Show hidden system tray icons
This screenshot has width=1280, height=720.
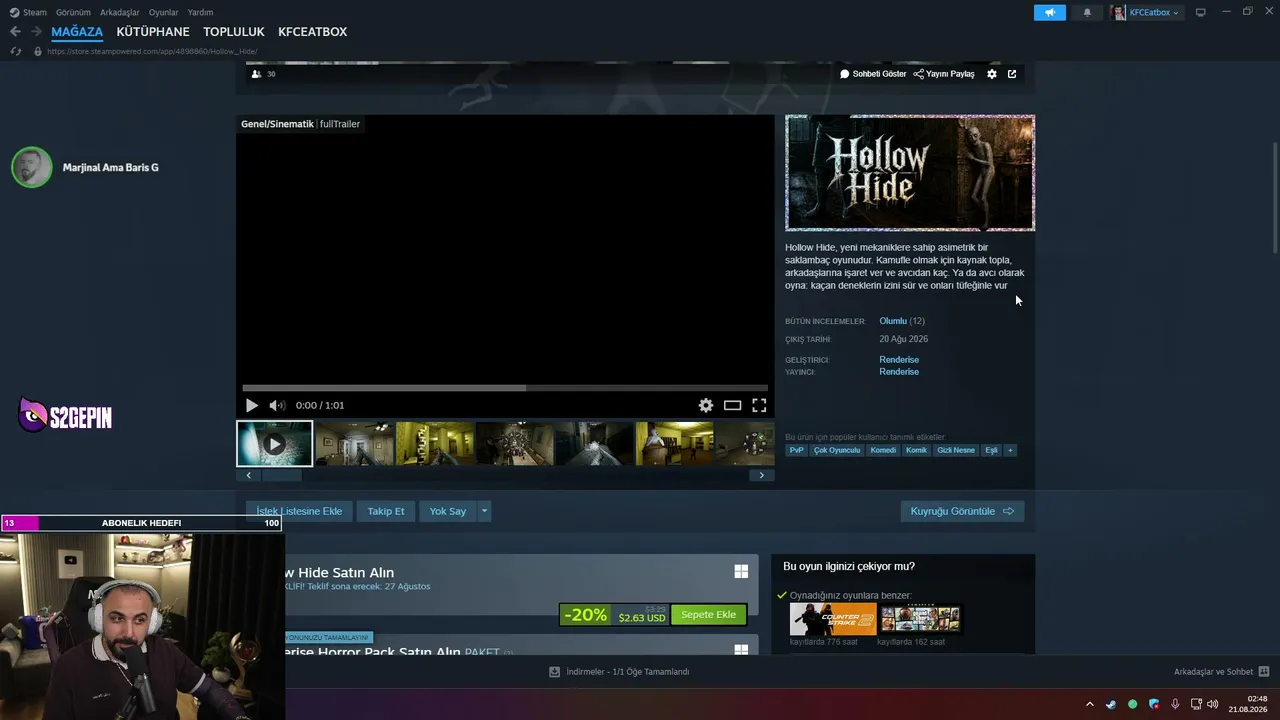tap(1090, 704)
